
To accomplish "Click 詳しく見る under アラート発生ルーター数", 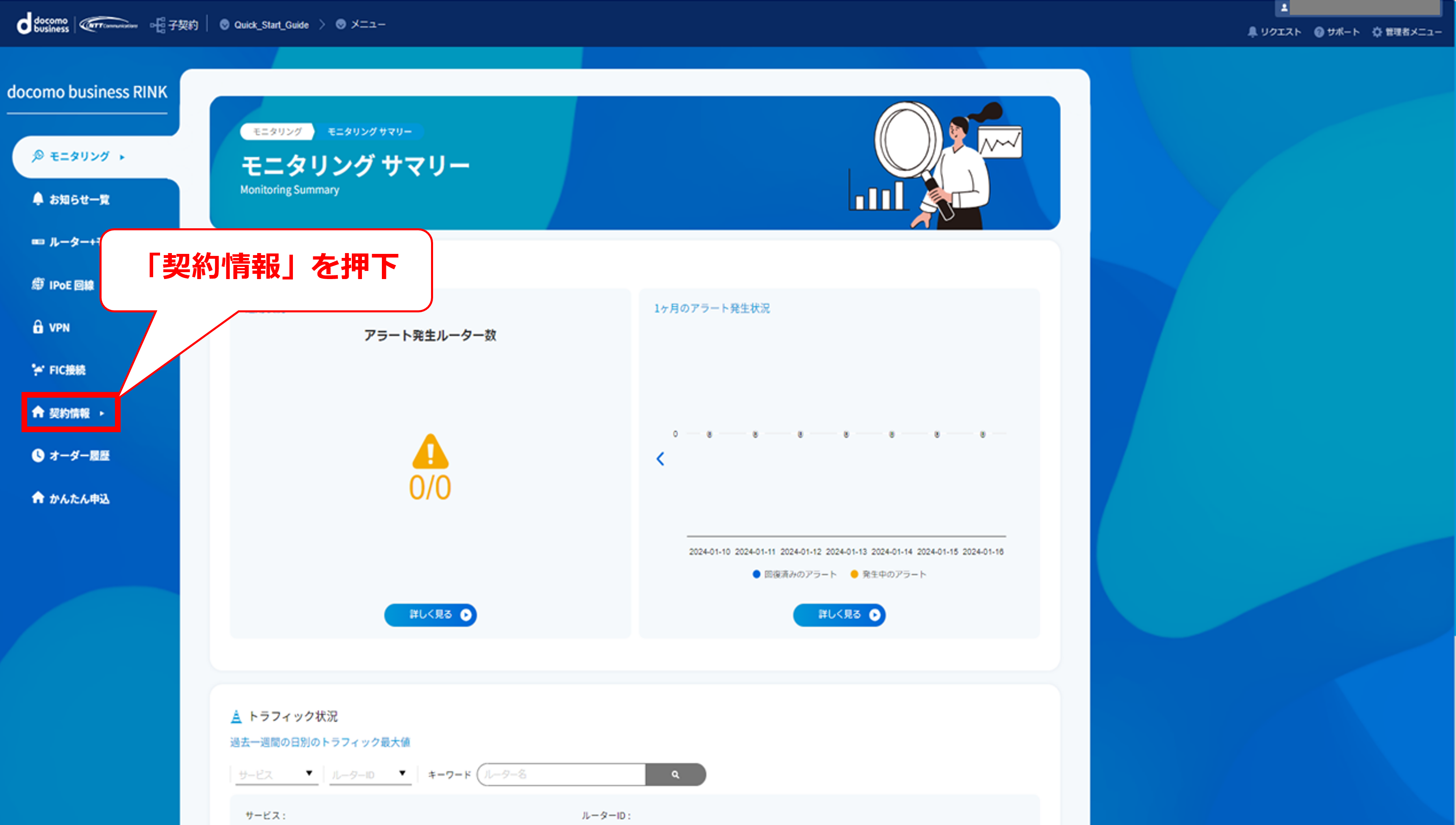I will (x=431, y=615).
